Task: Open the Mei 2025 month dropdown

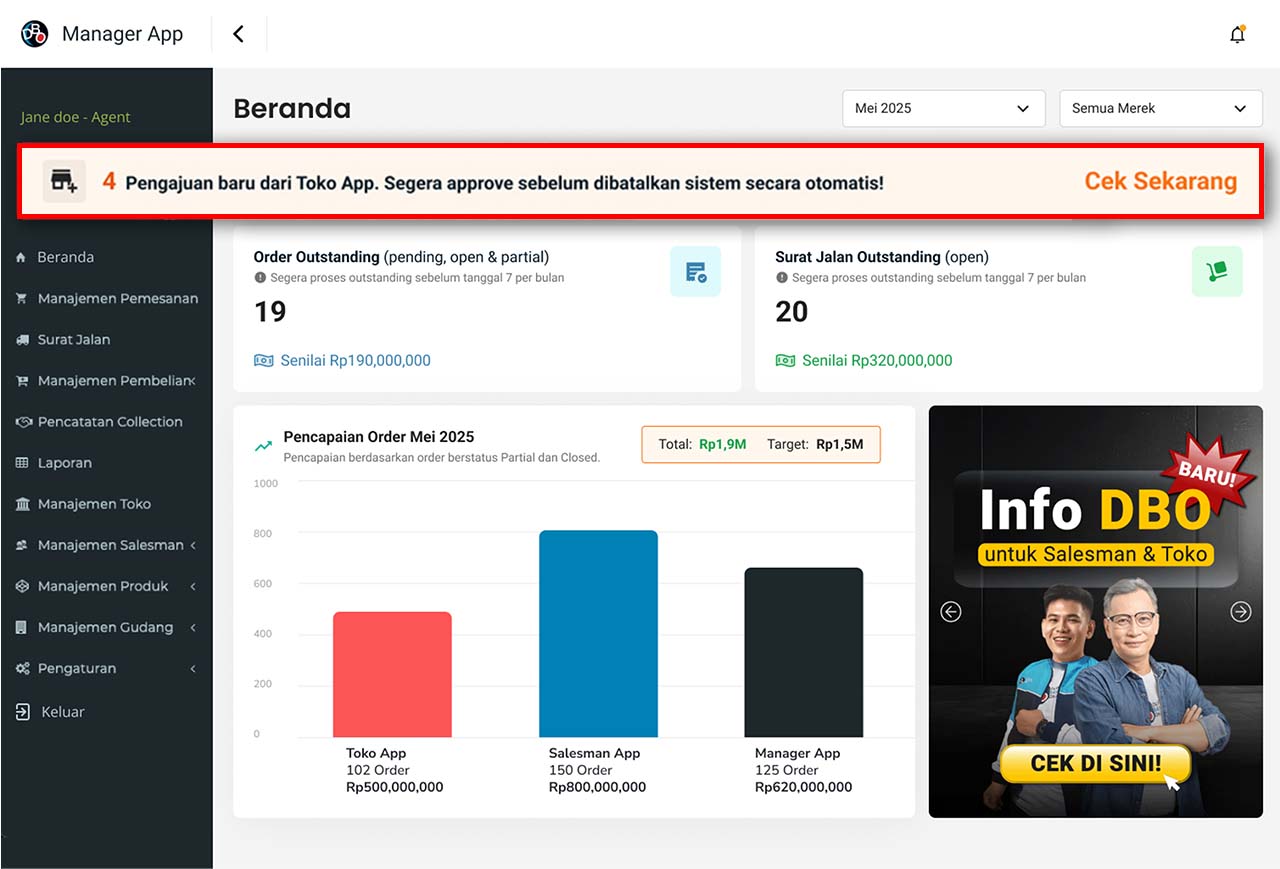Action: [943, 108]
